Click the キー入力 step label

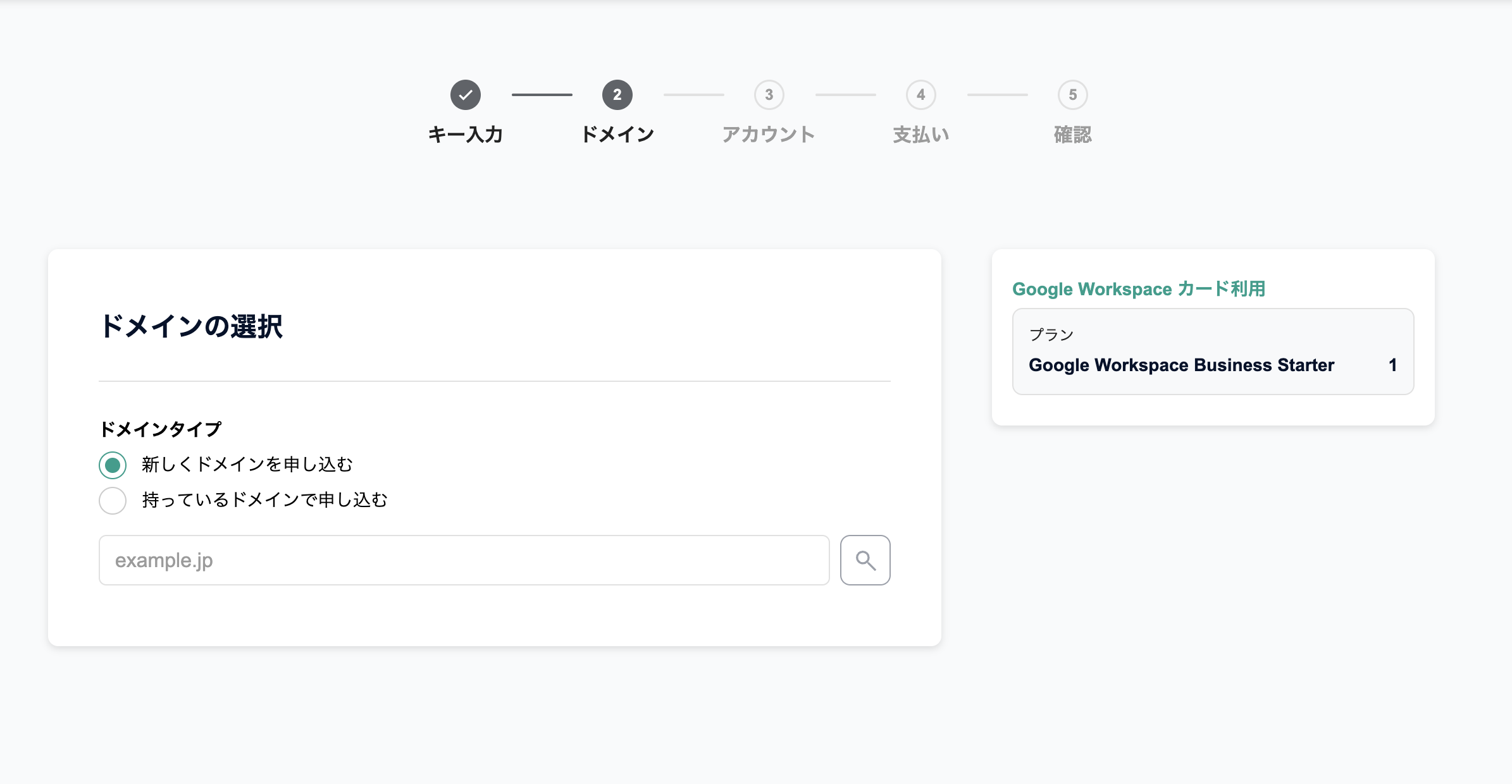466,135
